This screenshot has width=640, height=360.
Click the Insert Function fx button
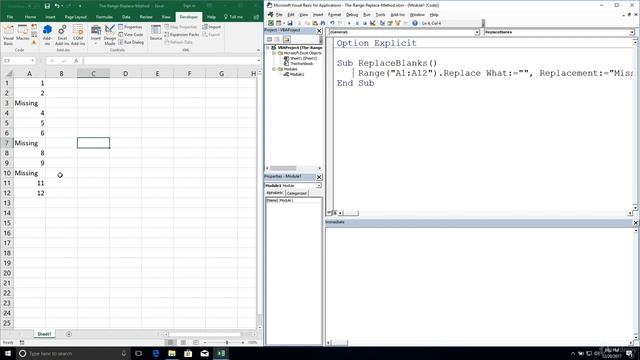tap(76, 61)
